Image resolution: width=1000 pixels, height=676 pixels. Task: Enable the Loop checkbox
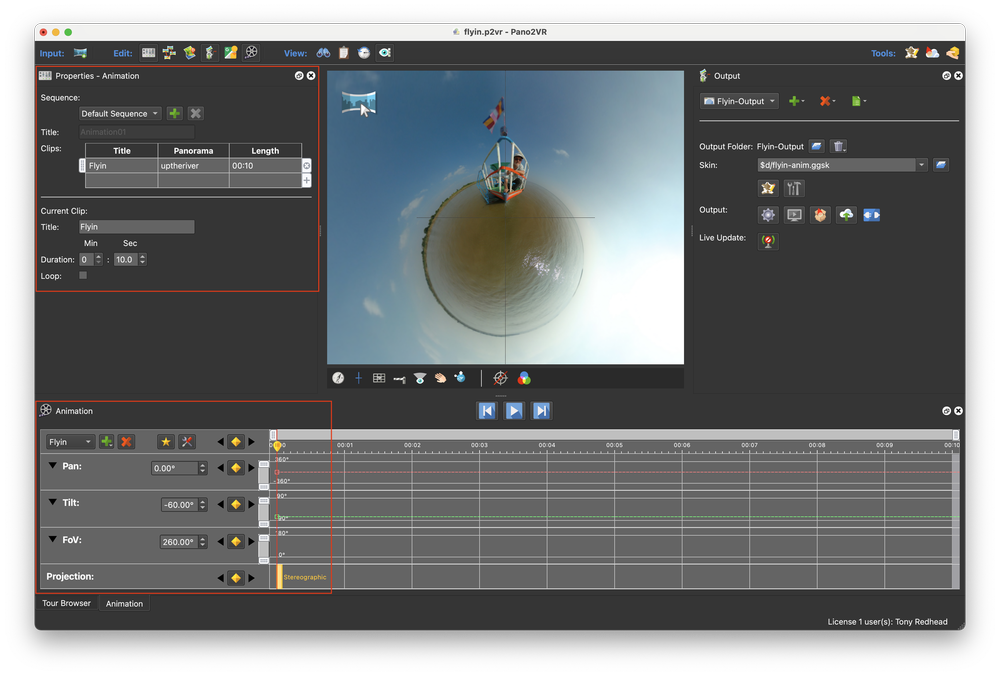tap(83, 275)
